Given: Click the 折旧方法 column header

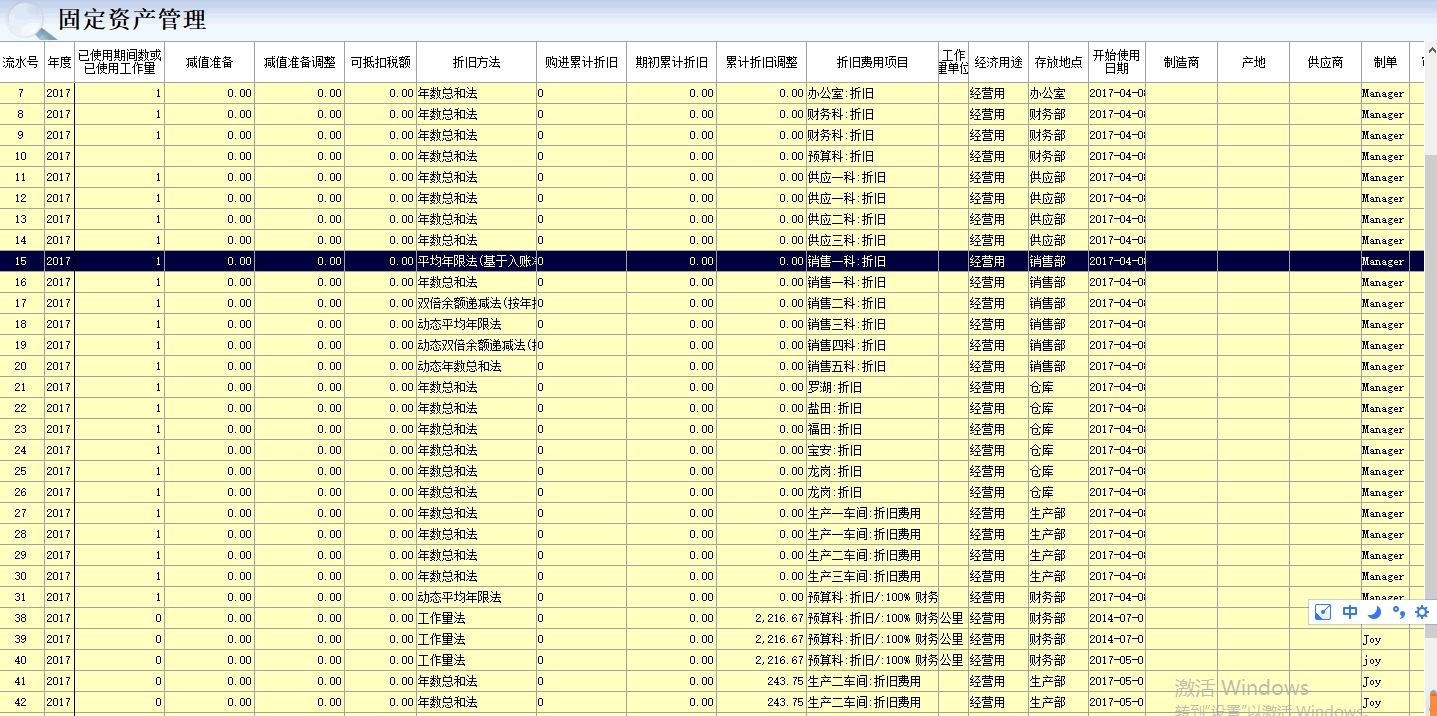Looking at the screenshot, I should pos(476,62).
